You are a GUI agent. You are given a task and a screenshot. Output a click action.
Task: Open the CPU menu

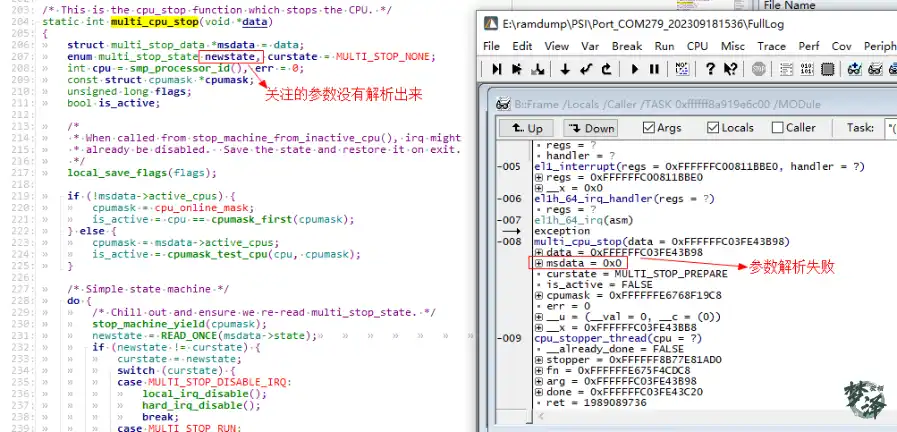coord(697,46)
